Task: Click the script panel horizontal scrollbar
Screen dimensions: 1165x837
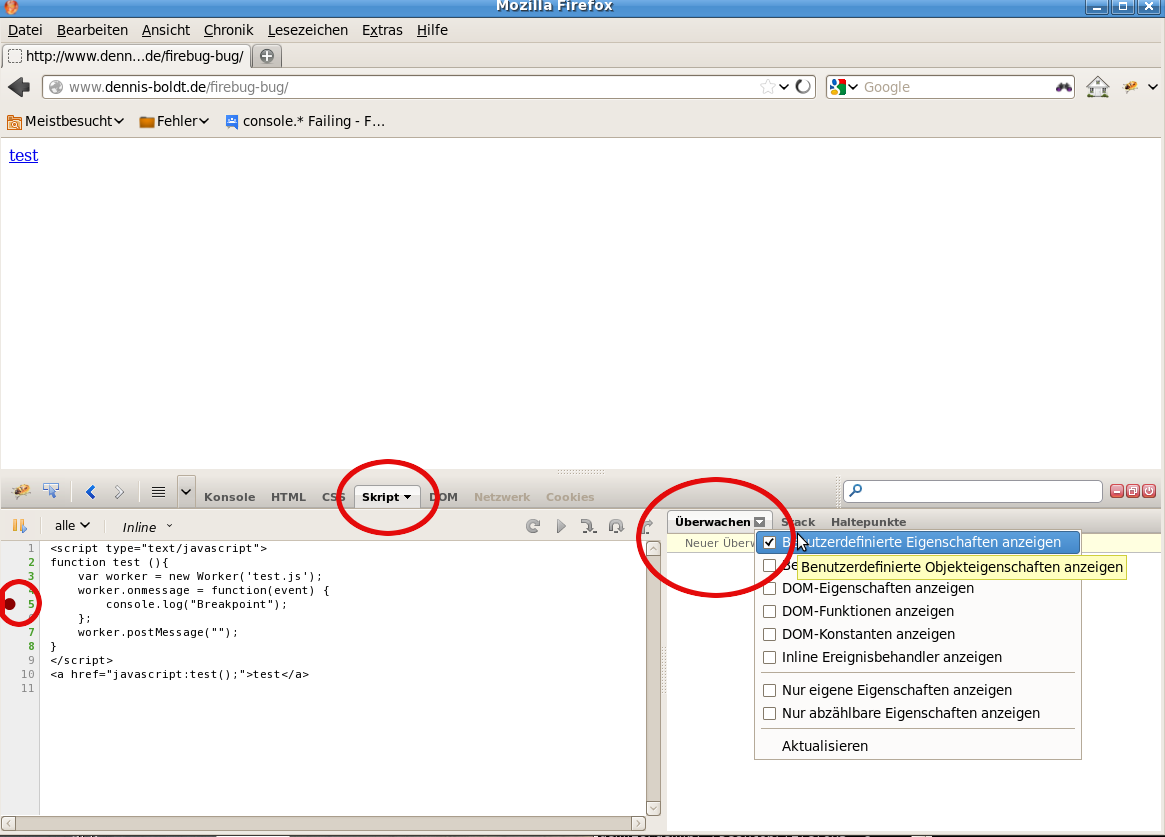Action: click(x=323, y=823)
